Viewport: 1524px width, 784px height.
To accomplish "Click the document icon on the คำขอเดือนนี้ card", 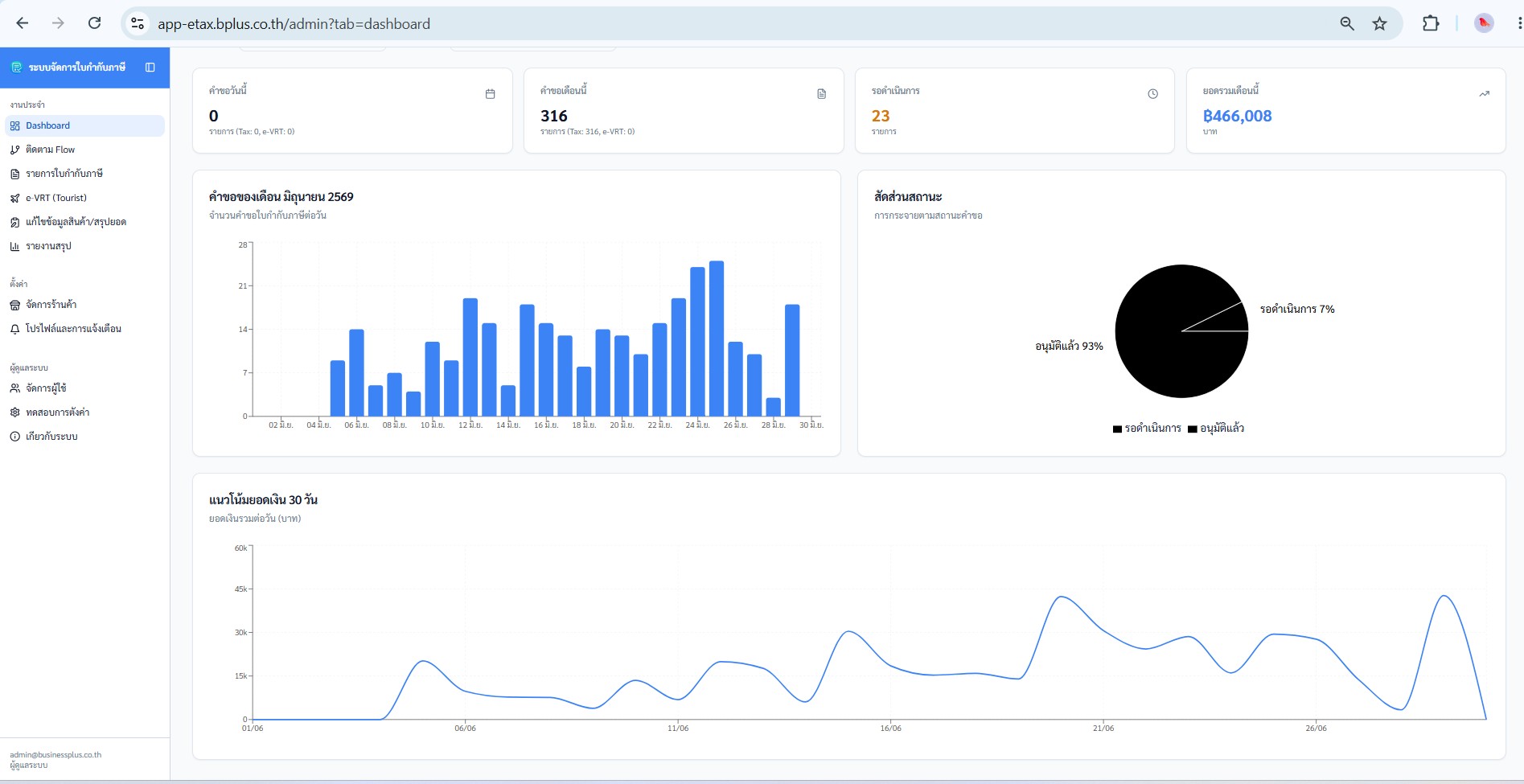I will tap(821, 94).
